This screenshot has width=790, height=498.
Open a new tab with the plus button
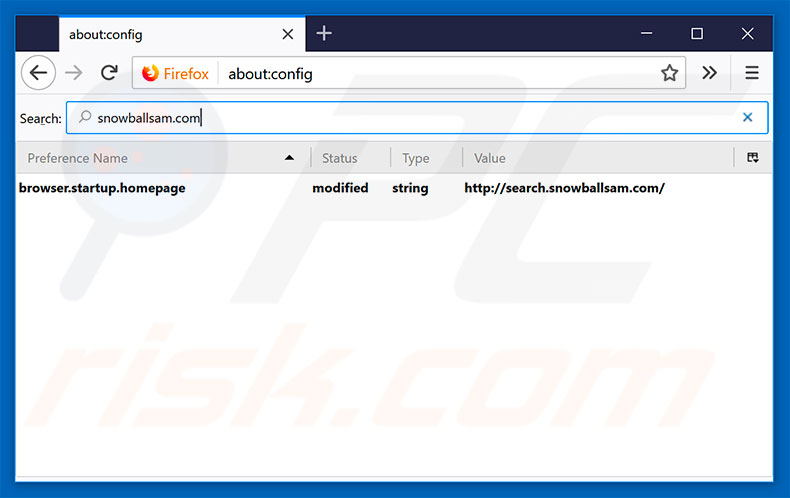click(324, 33)
